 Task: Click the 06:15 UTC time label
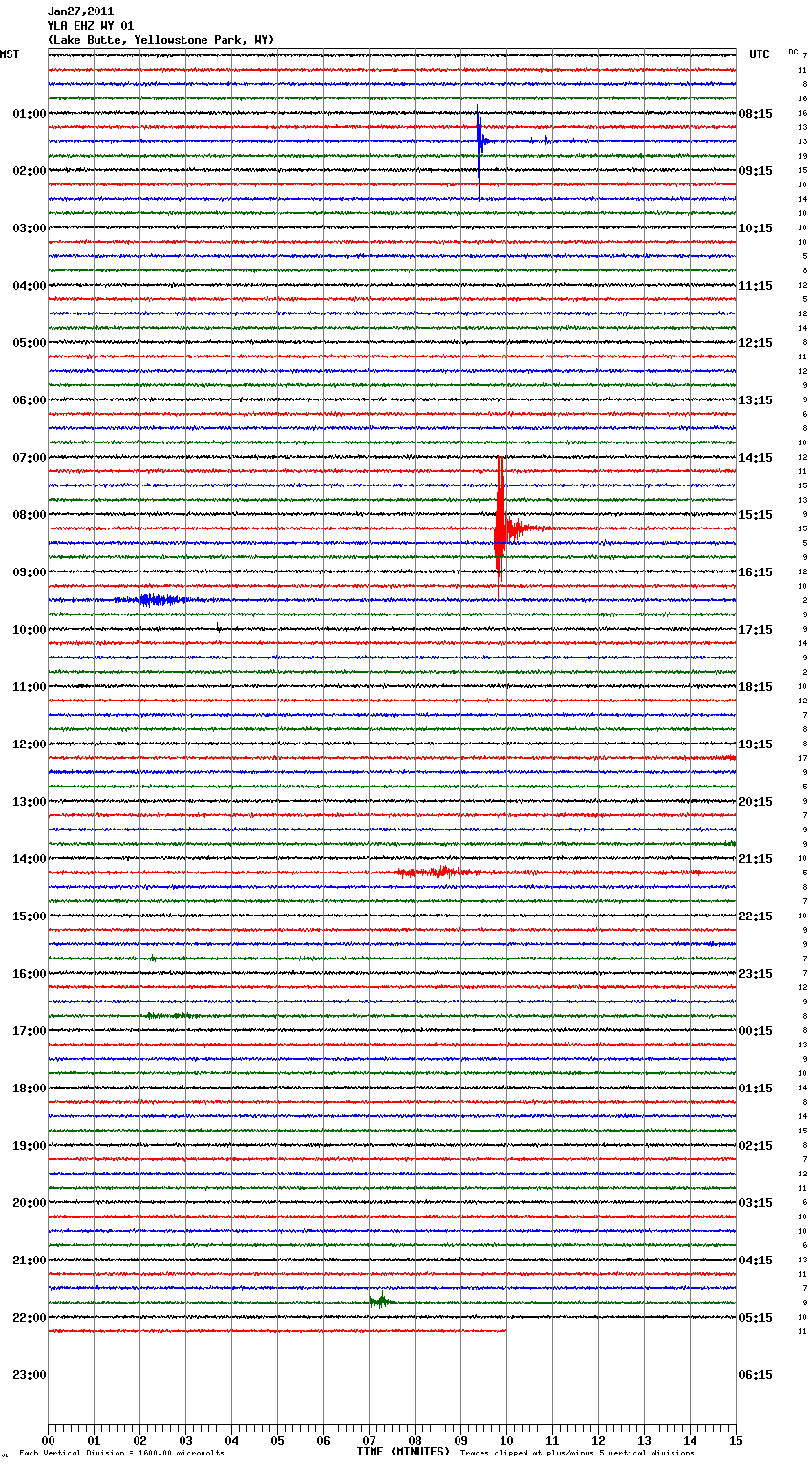click(756, 1375)
